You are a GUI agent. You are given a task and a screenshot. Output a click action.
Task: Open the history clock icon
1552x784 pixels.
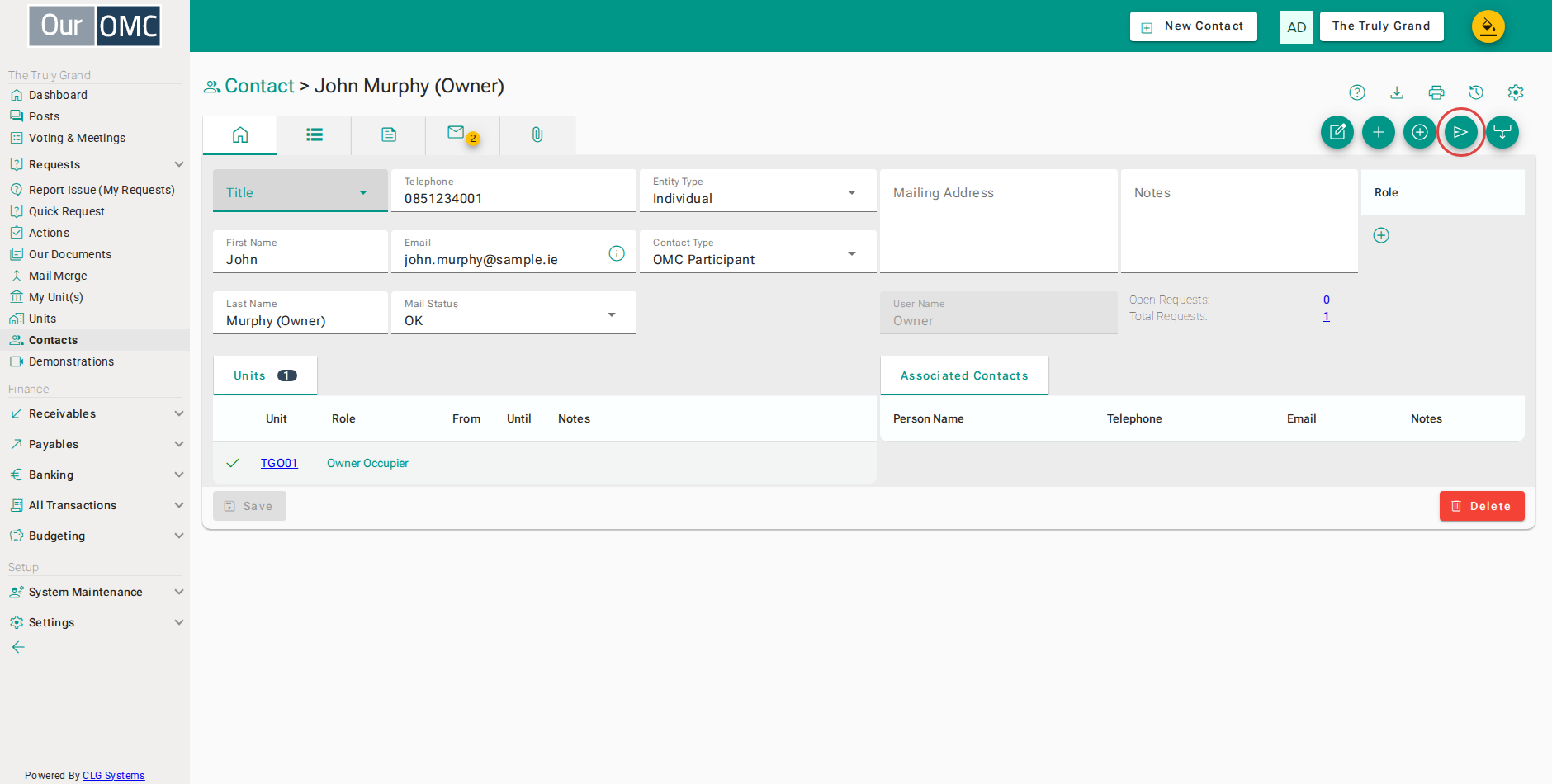click(1476, 92)
